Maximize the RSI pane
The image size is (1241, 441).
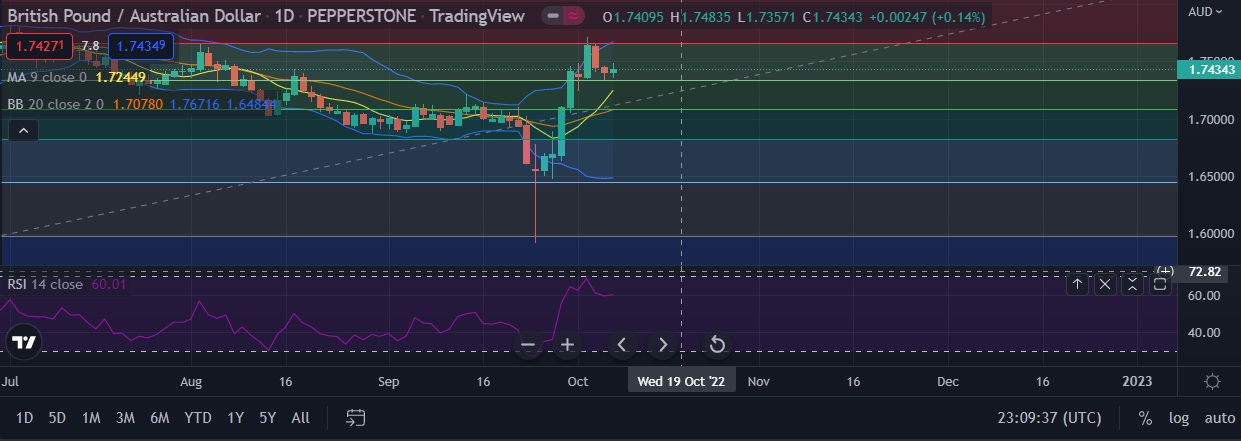(1160, 284)
